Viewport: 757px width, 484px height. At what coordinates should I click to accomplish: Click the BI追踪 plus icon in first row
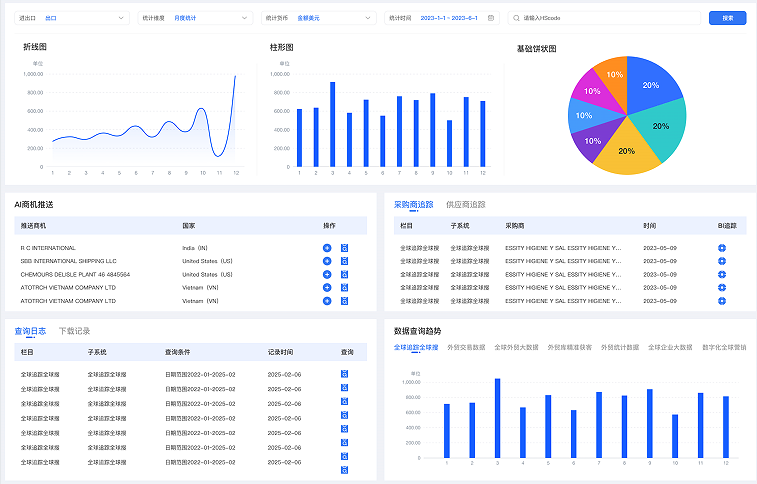[721, 247]
